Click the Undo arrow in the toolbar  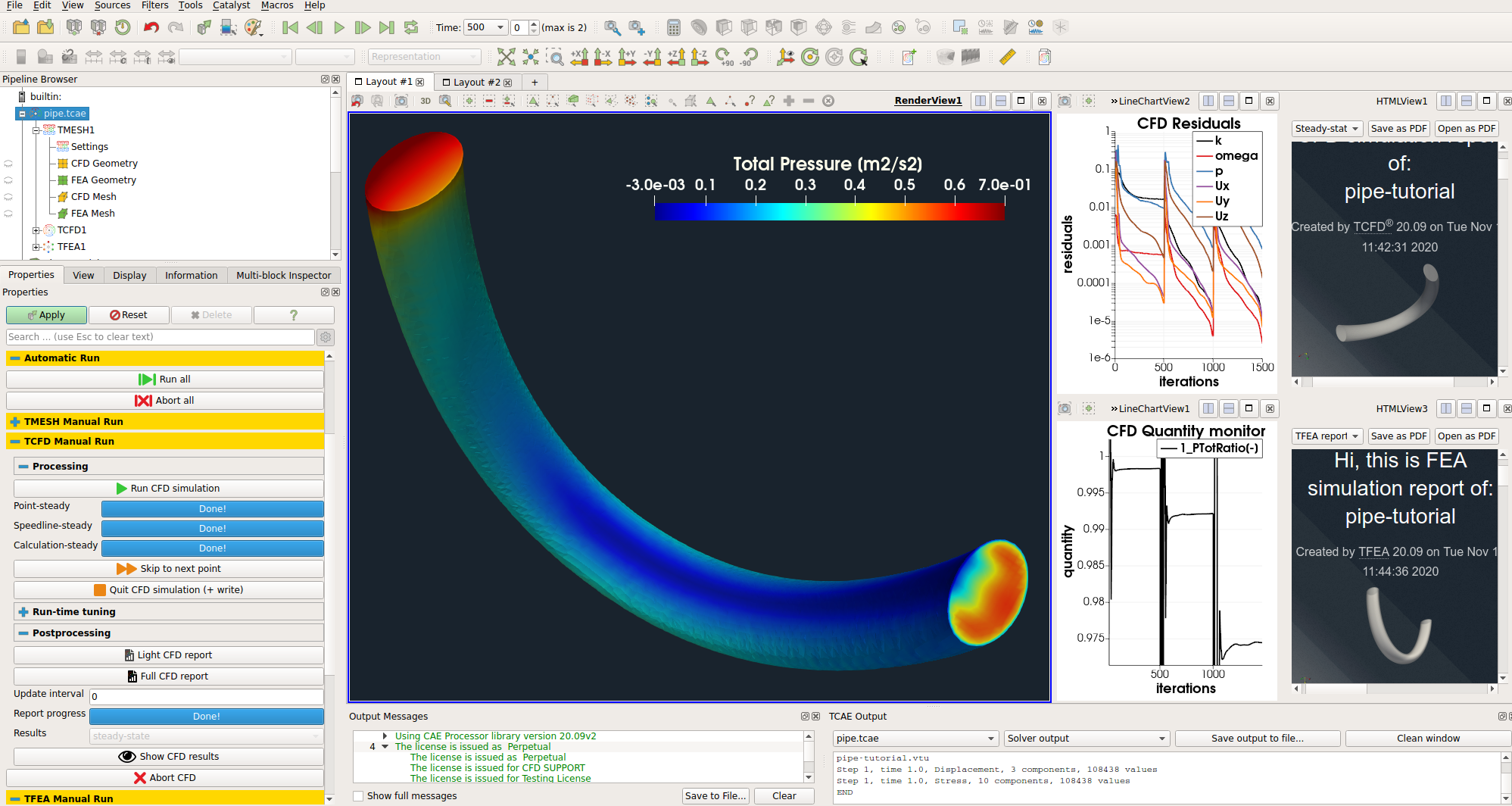(x=151, y=28)
